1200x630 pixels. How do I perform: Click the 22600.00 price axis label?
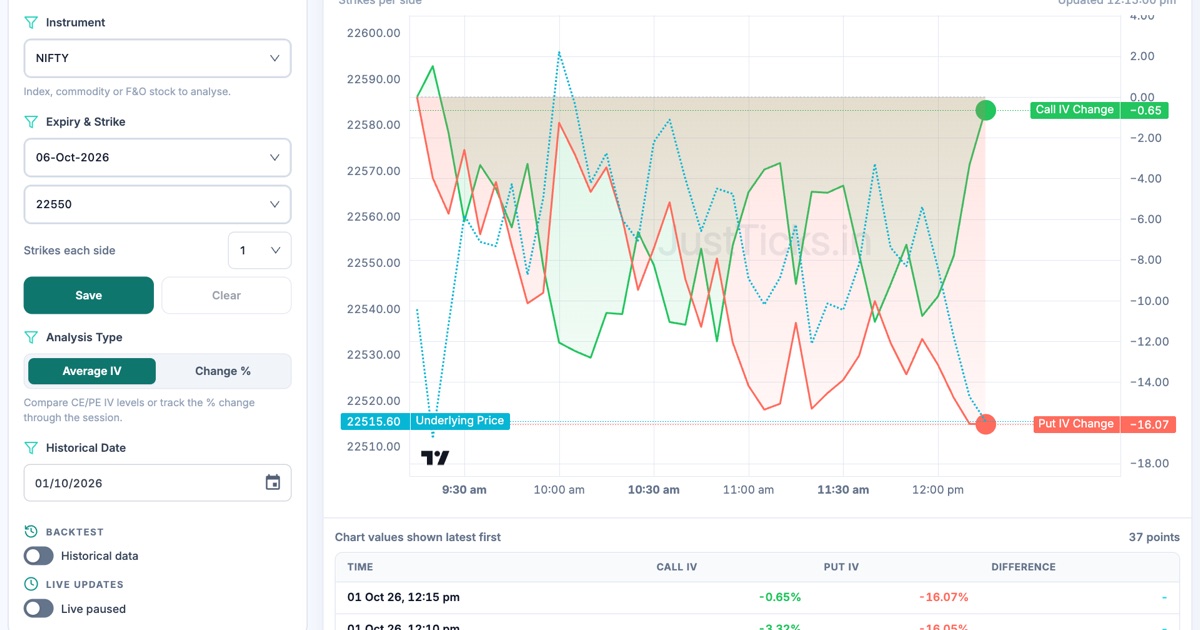pos(373,33)
